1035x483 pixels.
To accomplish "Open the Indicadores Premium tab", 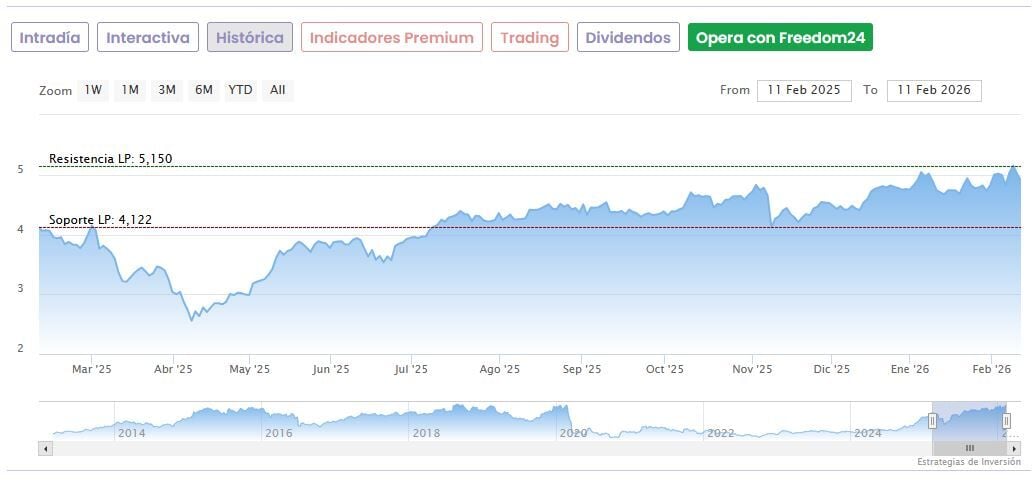I will pos(392,38).
